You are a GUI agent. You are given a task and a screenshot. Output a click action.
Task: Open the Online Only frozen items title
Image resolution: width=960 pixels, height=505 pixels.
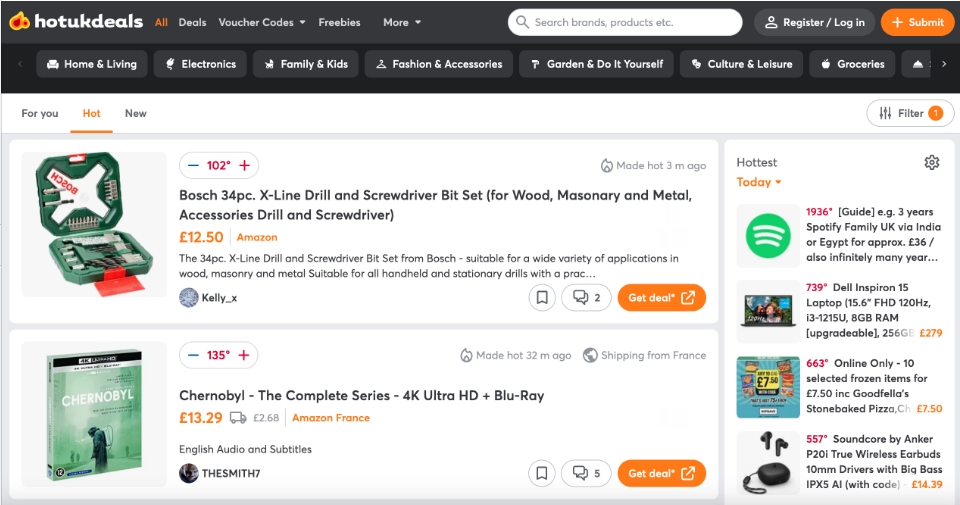coord(866,386)
